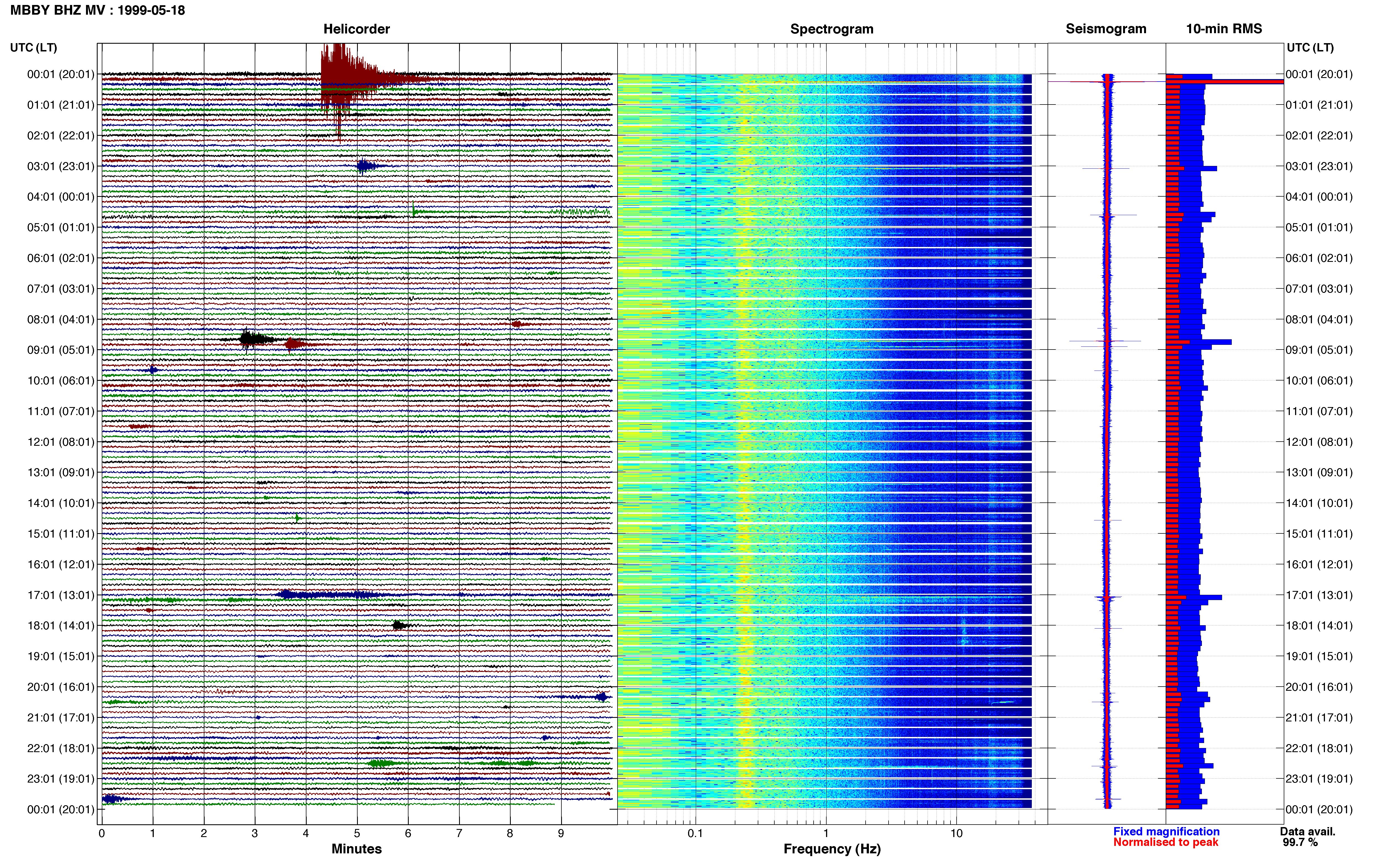Click the left axis time label 03:01 (23:01)
Screen dimensions: 1388x868
(x=61, y=166)
